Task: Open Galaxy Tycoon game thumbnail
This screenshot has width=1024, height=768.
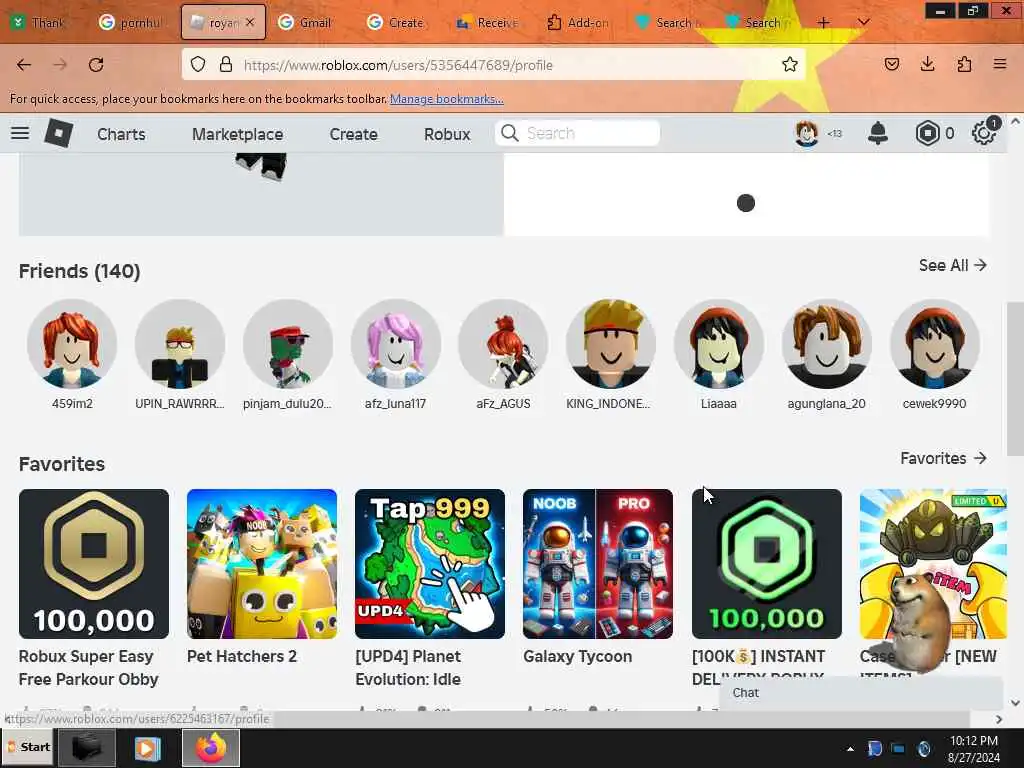Action: pyautogui.click(x=598, y=564)
